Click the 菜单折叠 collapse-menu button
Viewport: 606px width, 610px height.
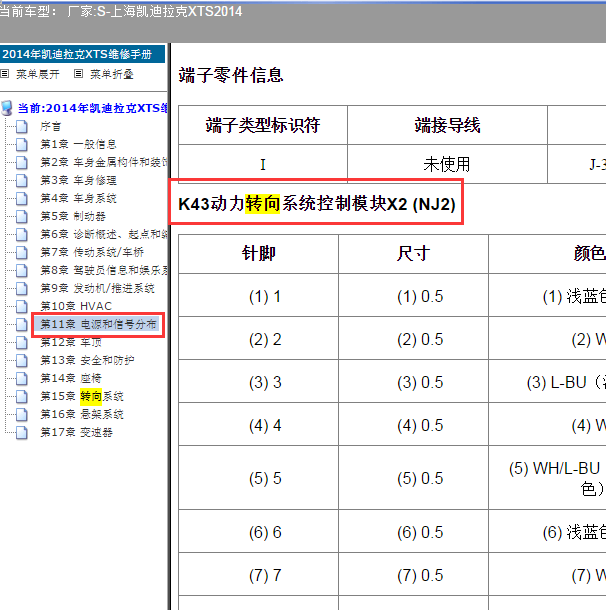[104, 74]
